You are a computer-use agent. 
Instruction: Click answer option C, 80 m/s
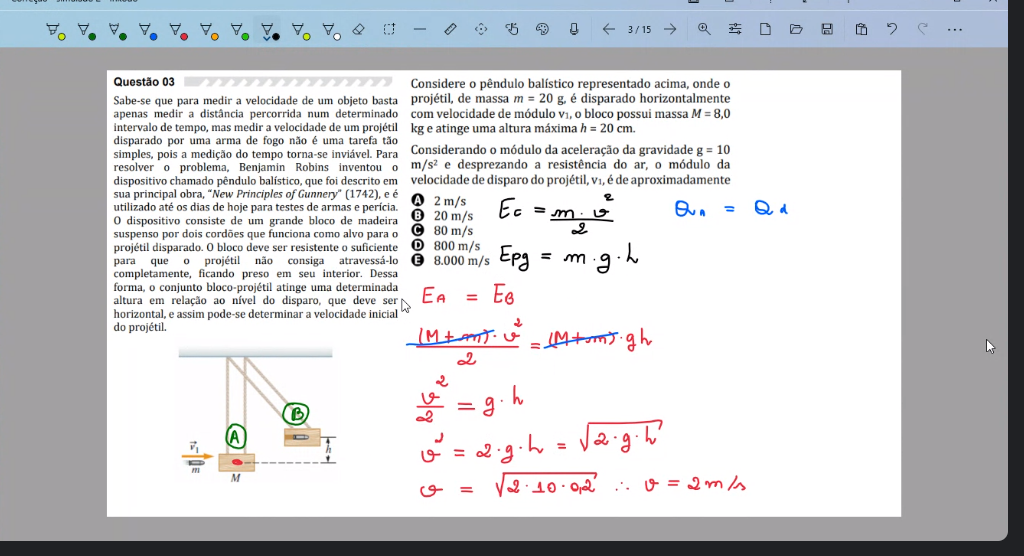coord(443,231)
